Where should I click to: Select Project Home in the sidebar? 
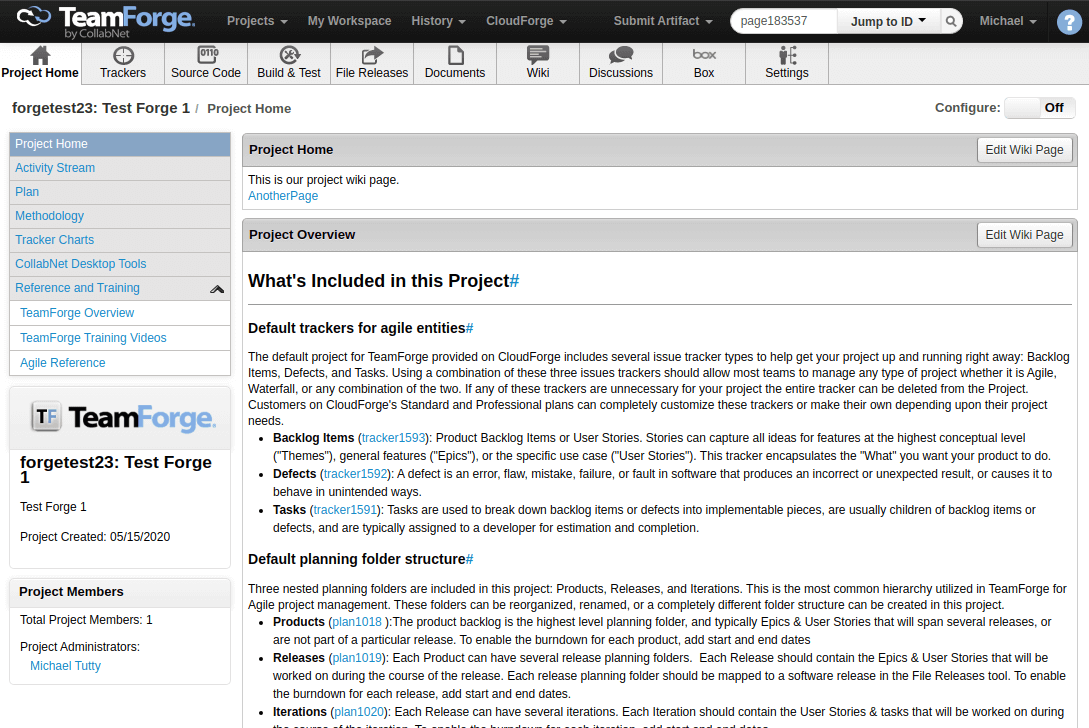(120, 144)
